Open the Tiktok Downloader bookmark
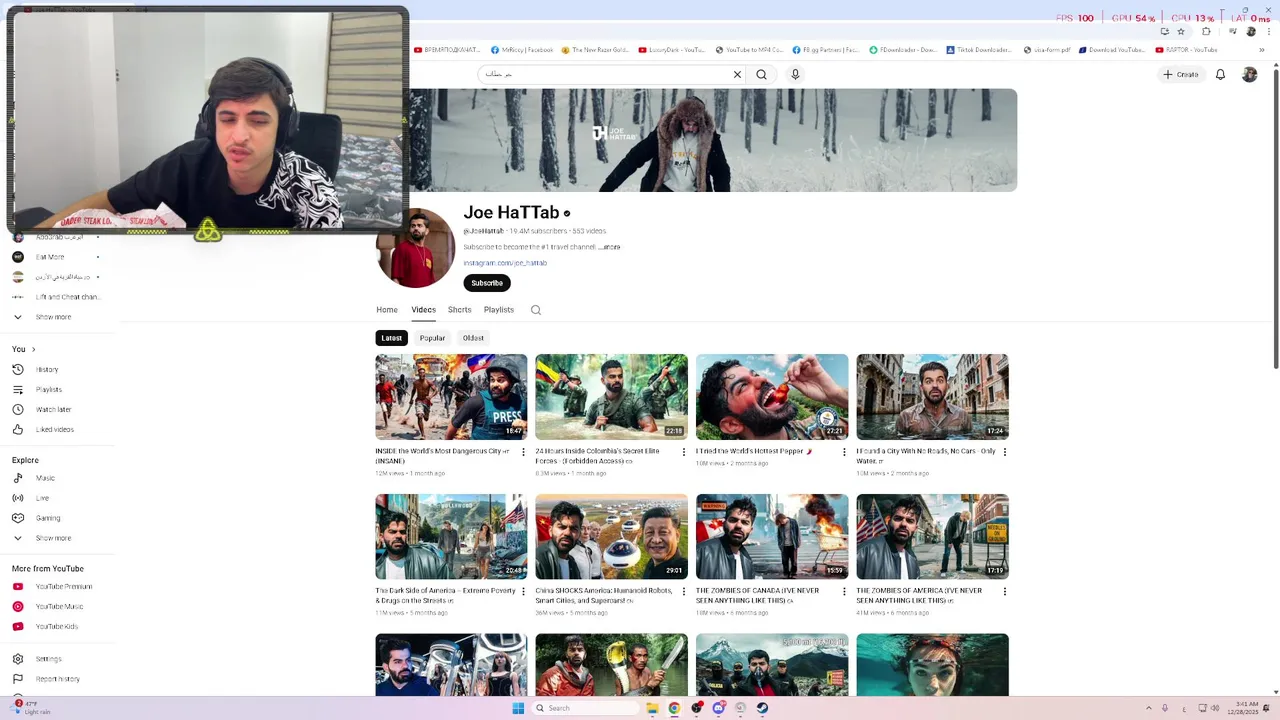Screen dimensions: 1280x720 click(x=978, y=50)
